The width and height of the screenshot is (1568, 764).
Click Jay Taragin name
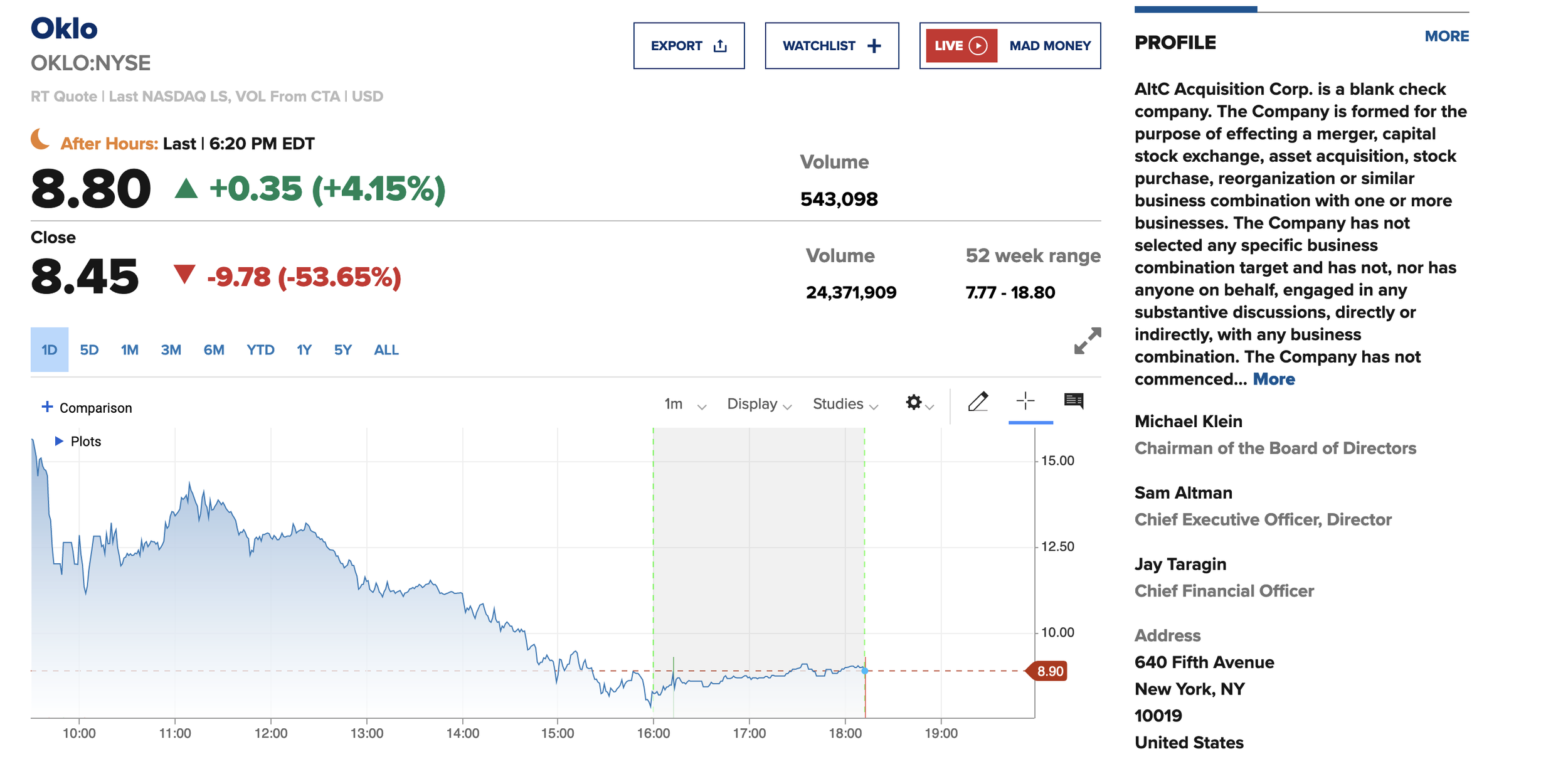(1180, 564)
